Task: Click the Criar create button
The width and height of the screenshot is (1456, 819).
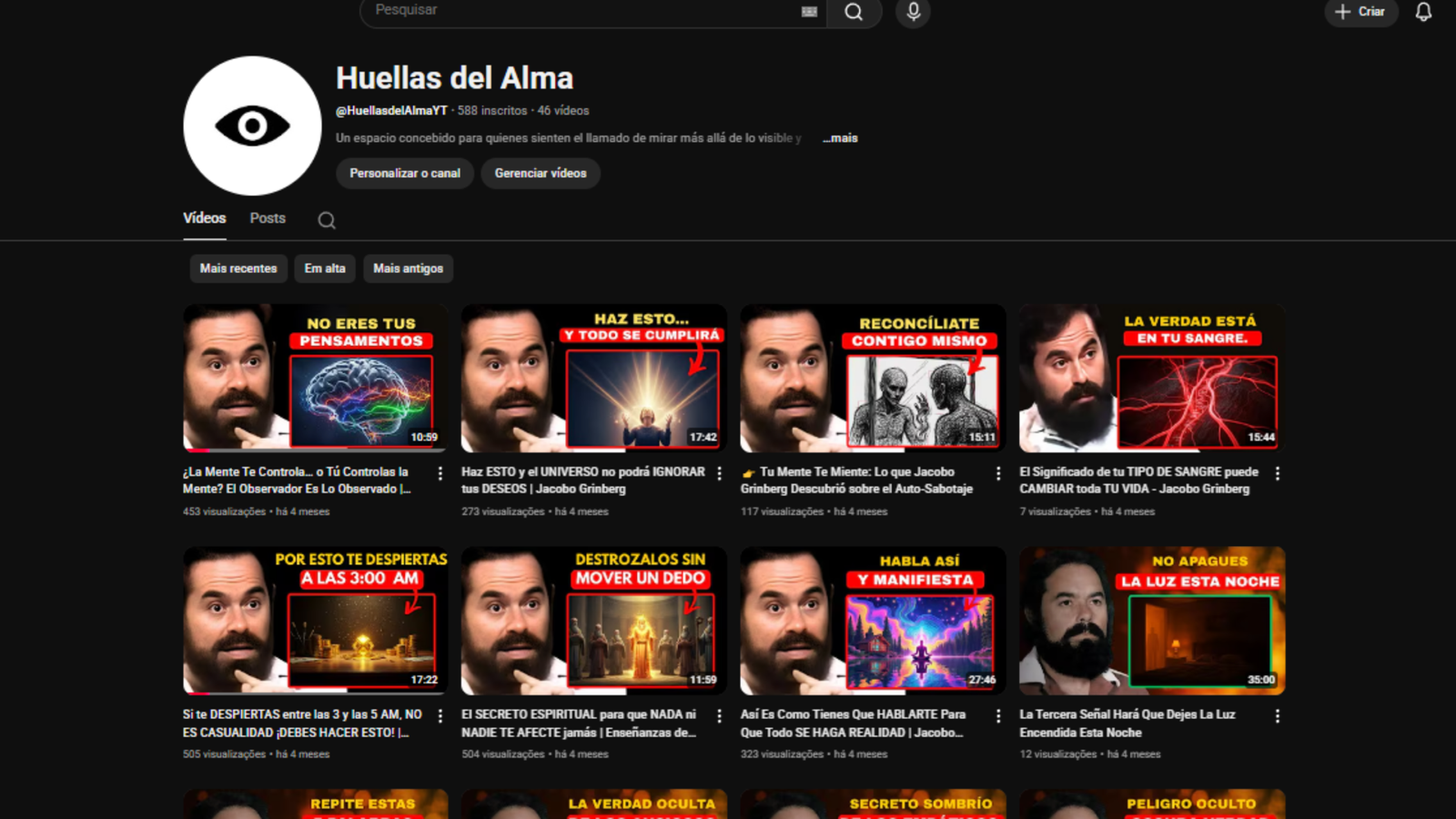Action: click(1360, 12)
